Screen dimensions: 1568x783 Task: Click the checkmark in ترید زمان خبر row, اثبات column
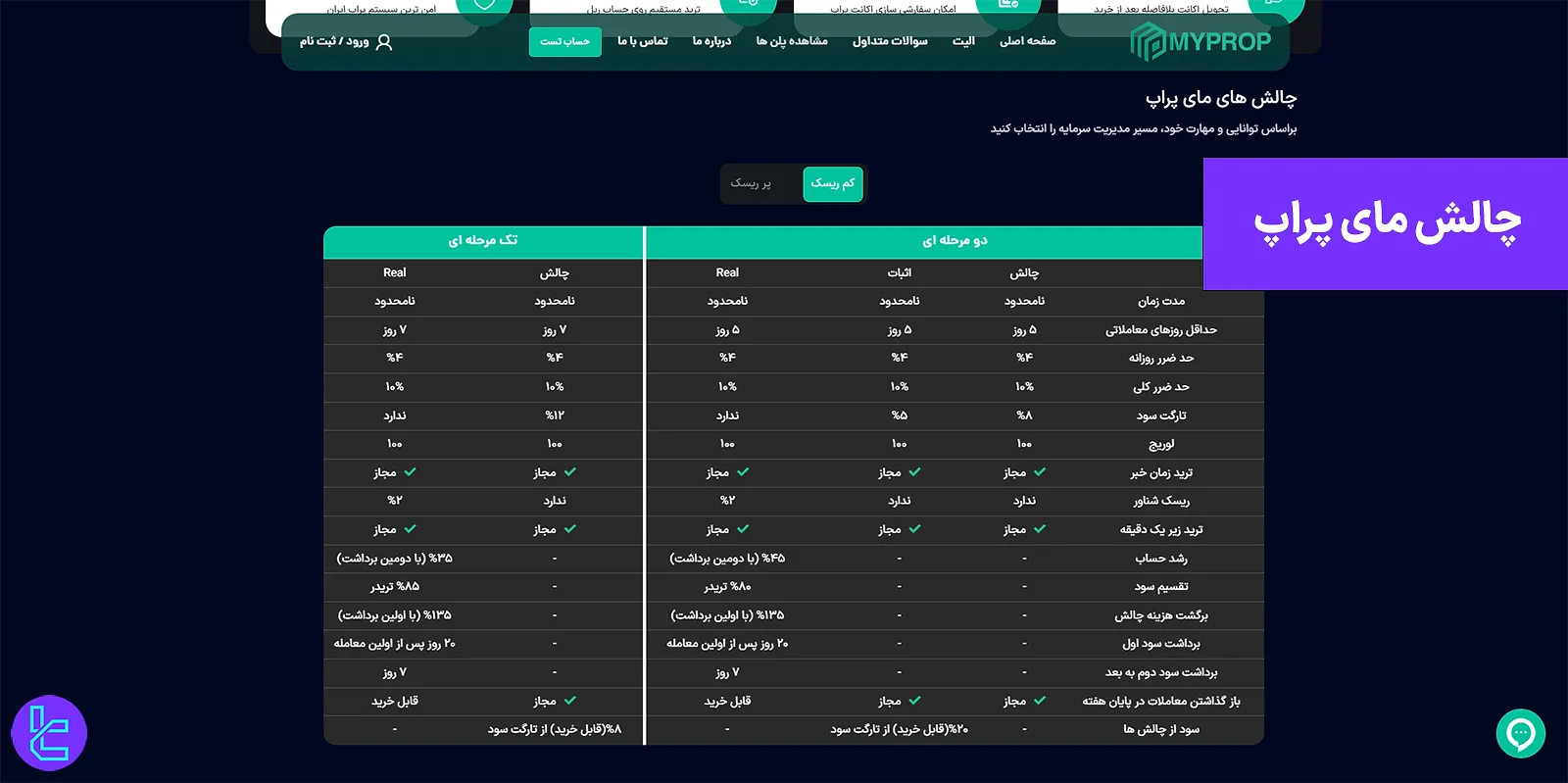pyautogui.click(x=914, y=472)
